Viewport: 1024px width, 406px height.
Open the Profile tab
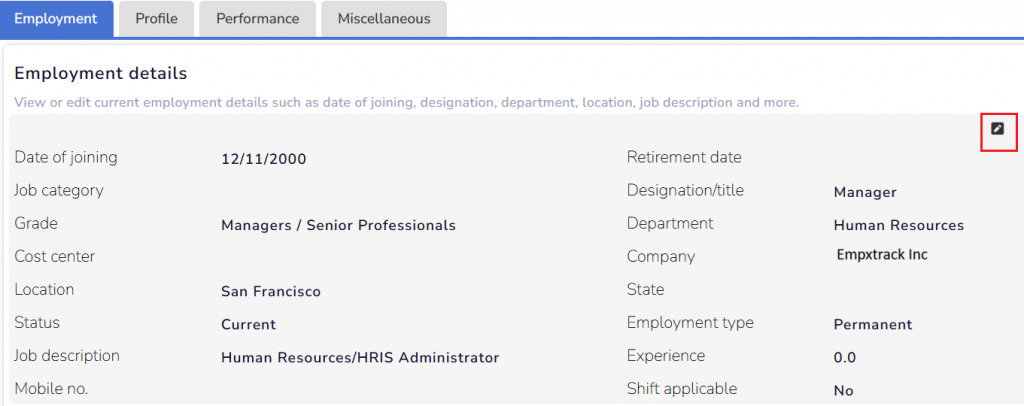point(156,19)
